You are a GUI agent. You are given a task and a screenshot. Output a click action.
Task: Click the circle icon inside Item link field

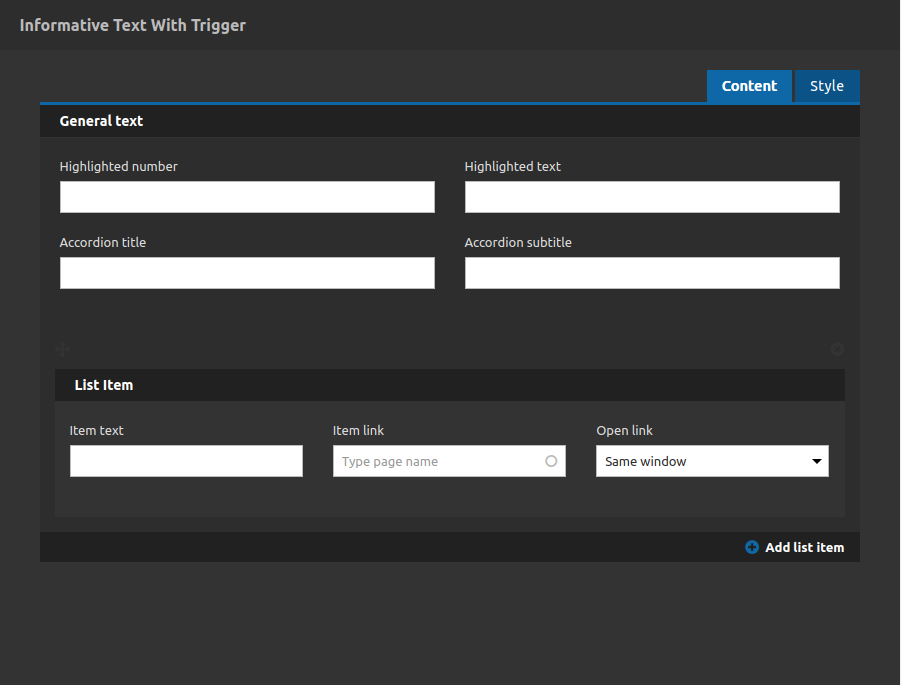click(551, 461)
